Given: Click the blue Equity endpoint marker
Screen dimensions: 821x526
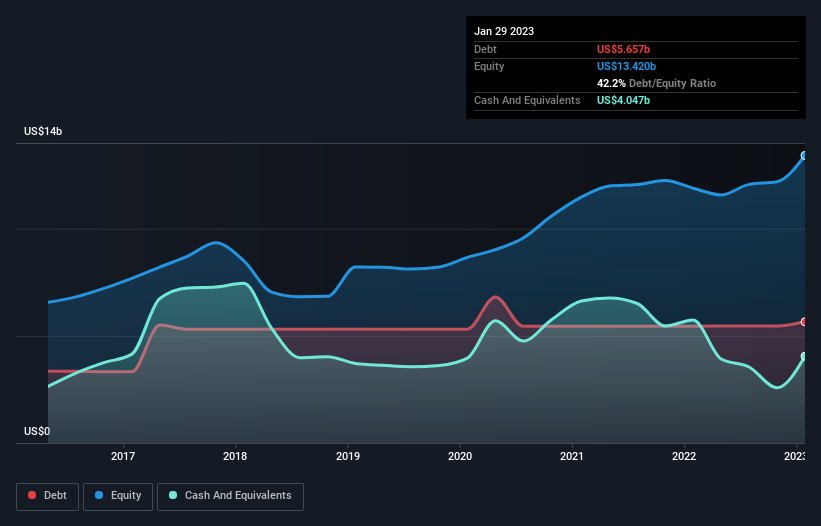Looking at the screenshot, I should click(804, 155).
